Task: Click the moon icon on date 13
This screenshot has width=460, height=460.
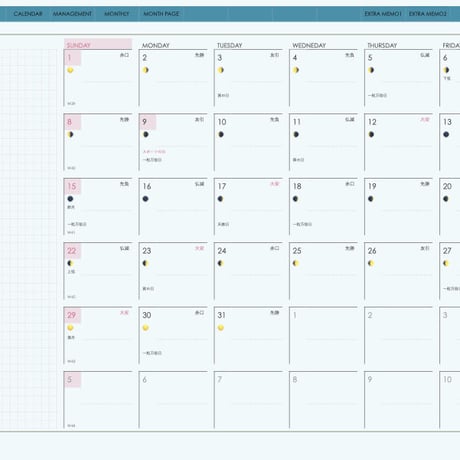Action: [x=446, y=134]
